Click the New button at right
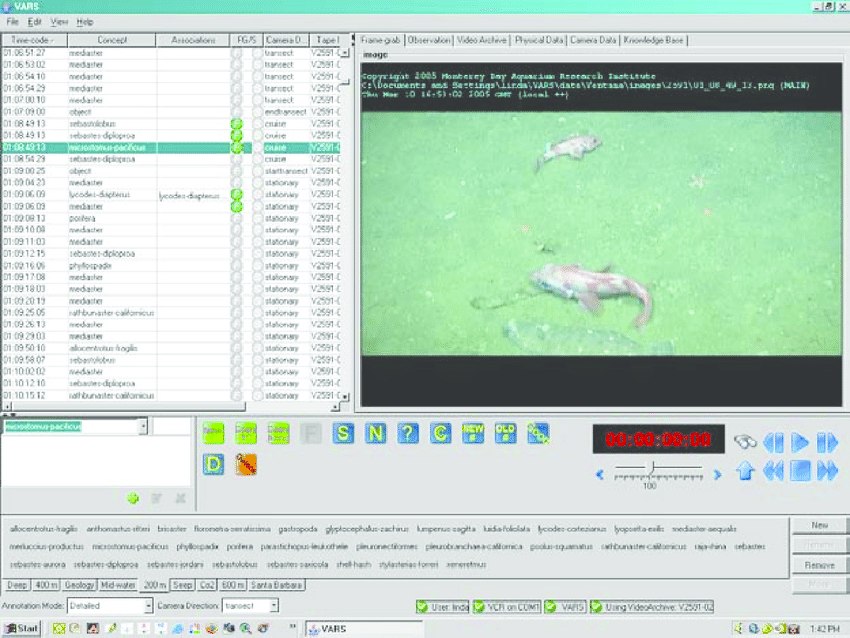850x638 pixels. click(x=819, y=525)
